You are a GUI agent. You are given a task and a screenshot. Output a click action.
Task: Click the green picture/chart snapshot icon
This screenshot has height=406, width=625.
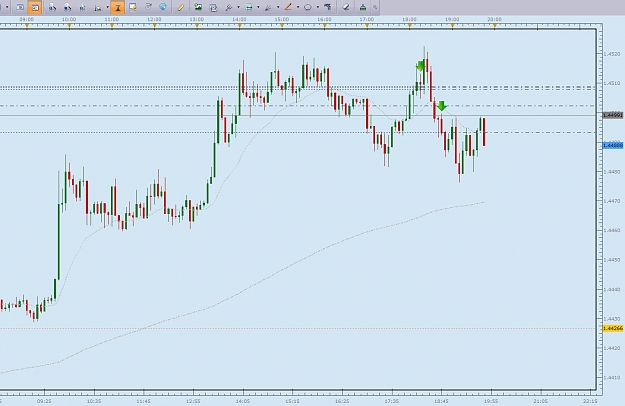coord(198,7)
